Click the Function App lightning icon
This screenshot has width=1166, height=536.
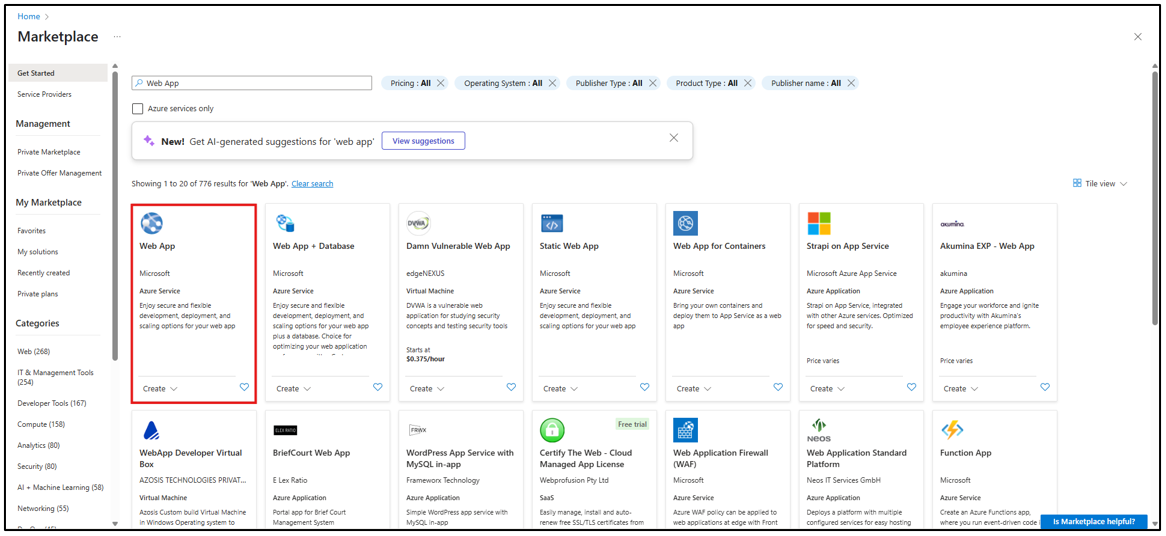(952, 430)
